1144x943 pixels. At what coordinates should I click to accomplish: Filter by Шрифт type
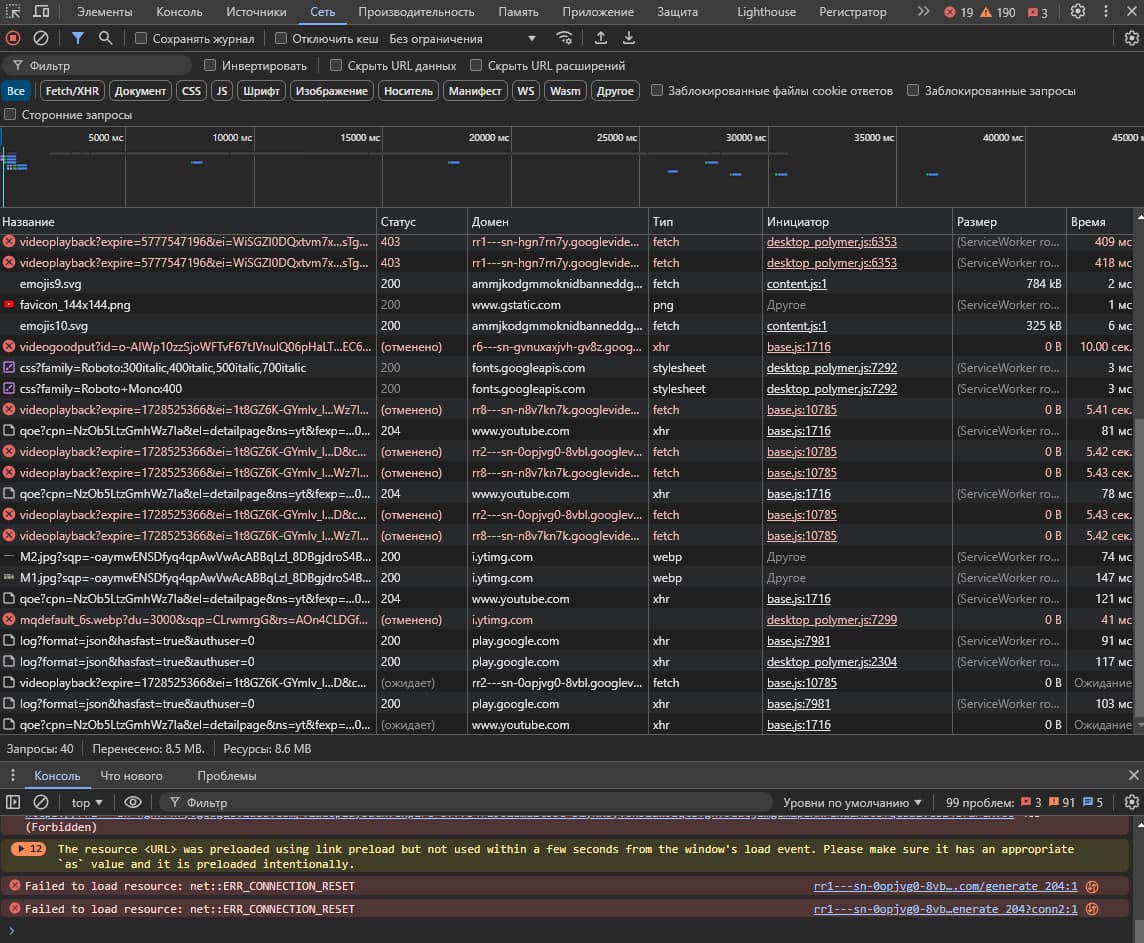click(x=261, y=90)
